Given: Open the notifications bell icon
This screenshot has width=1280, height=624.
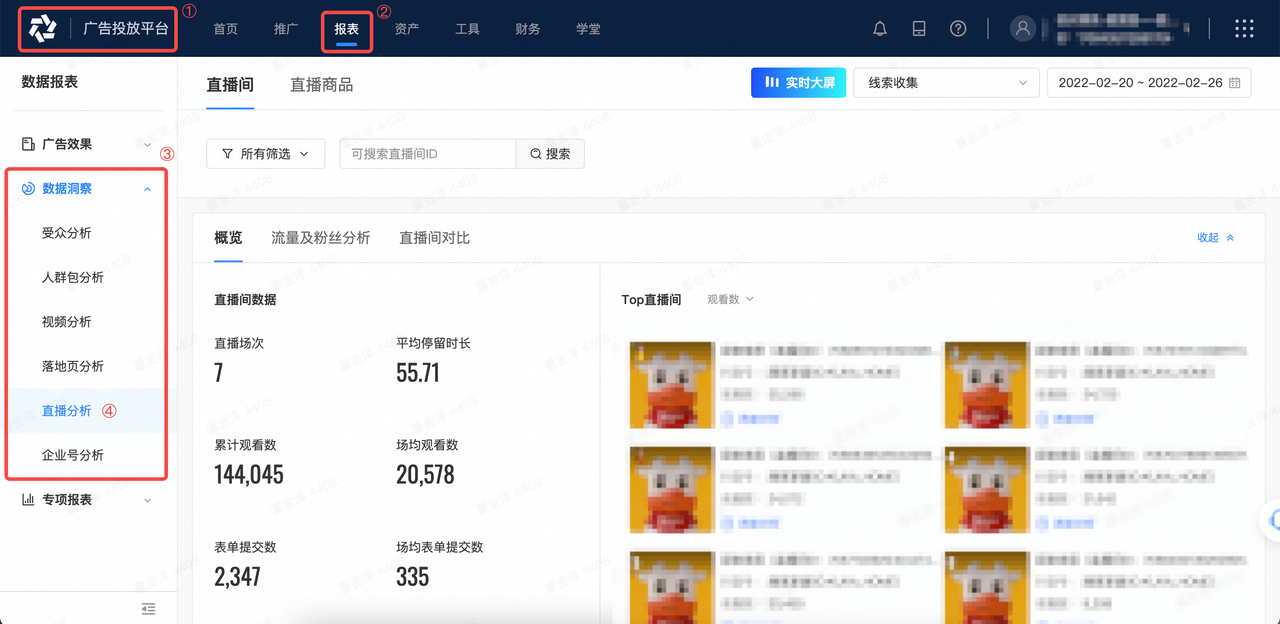Looking at the screenshot, I should pos(879,28).
